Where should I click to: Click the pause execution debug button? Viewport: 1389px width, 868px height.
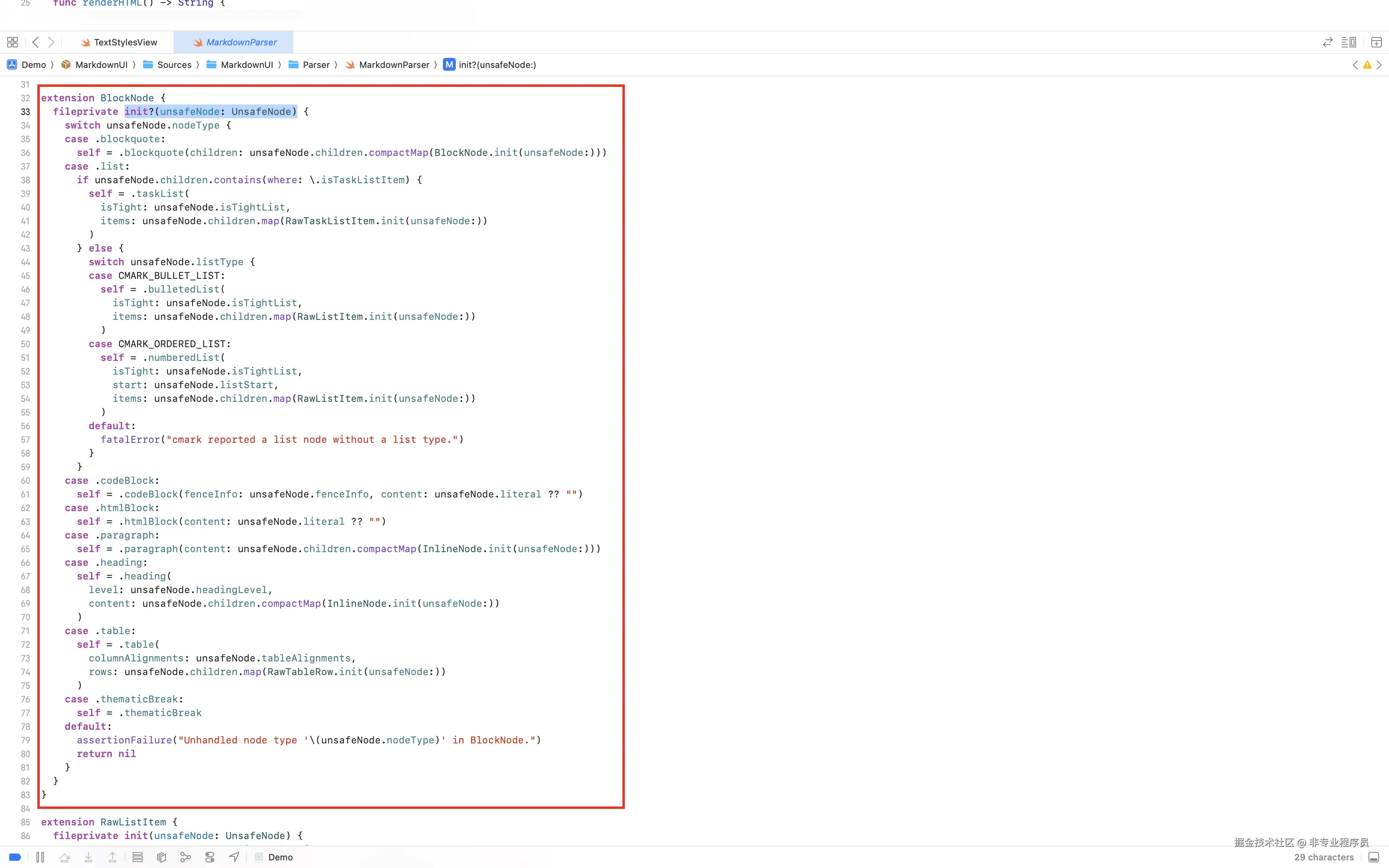[40, 857]
